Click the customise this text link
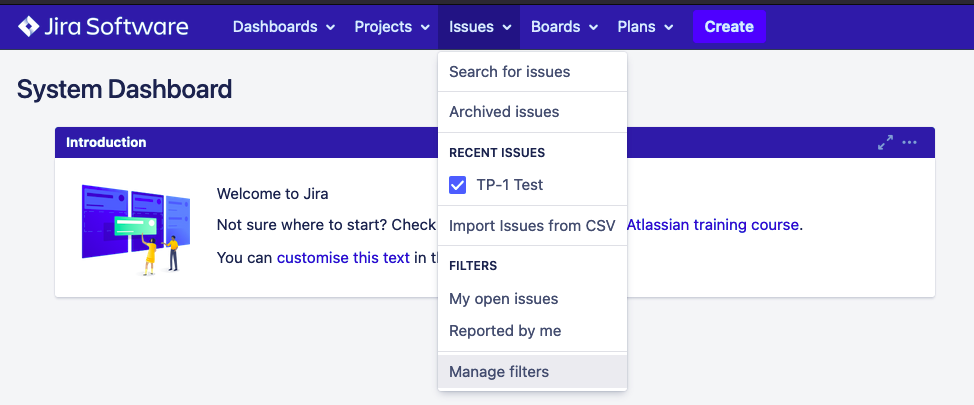The height and width of the screenshot is (405, 974). click(x=343, y=258)
